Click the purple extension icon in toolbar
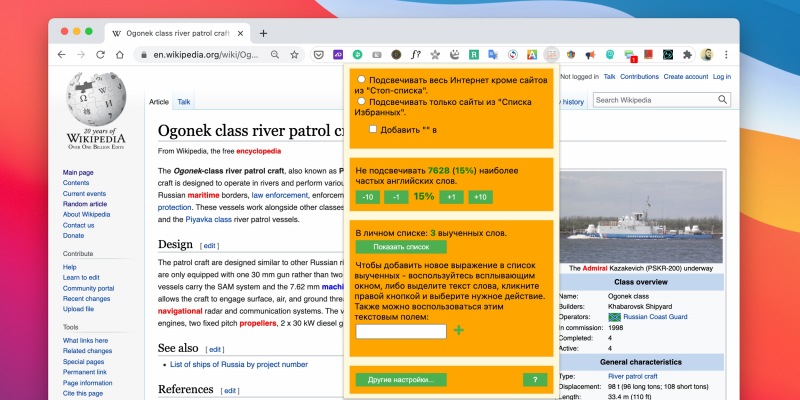800x400 pixels. (x=338, y=55)
